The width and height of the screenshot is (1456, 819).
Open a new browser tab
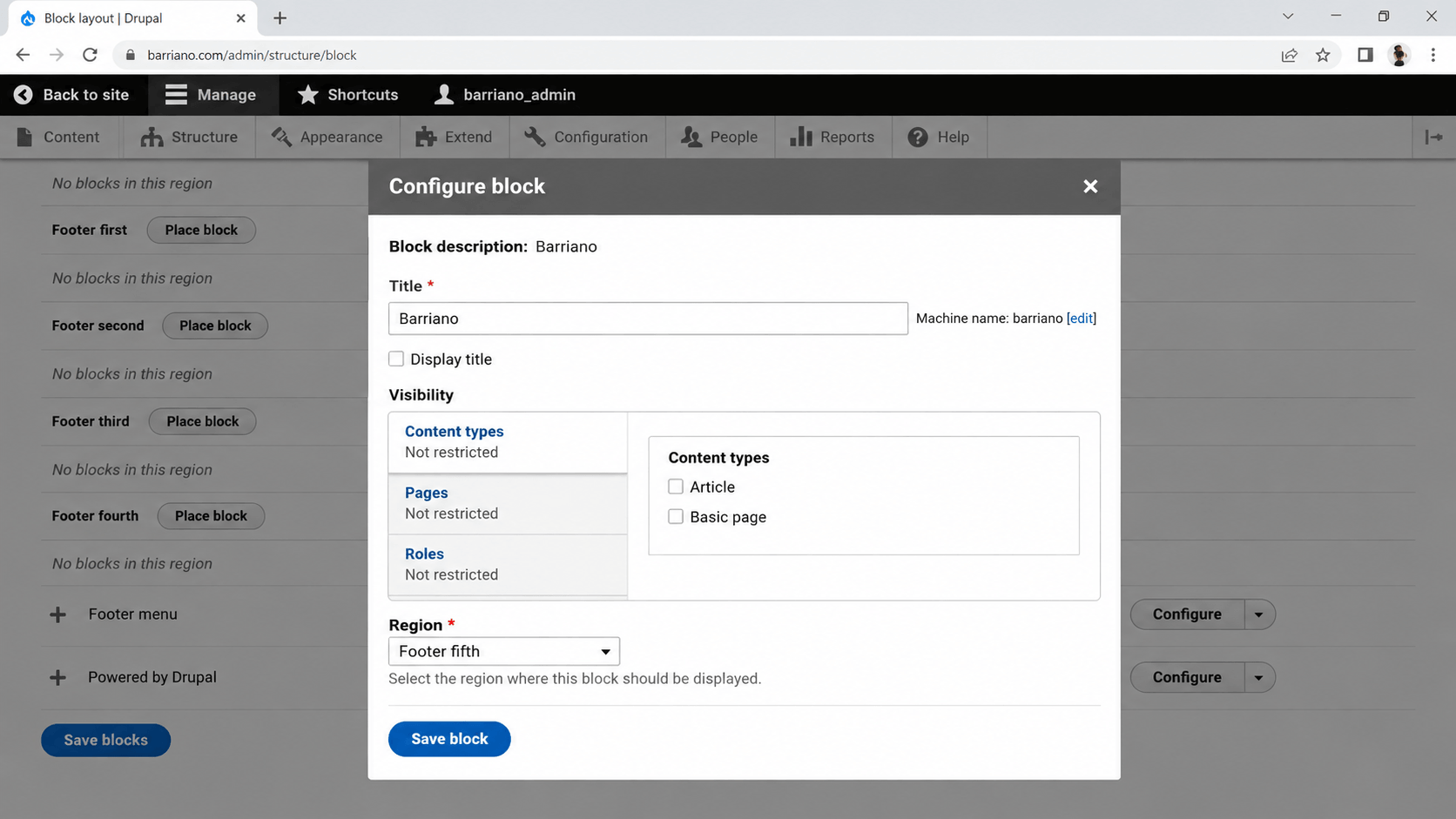pyautogui.click(x=280, y=17)
